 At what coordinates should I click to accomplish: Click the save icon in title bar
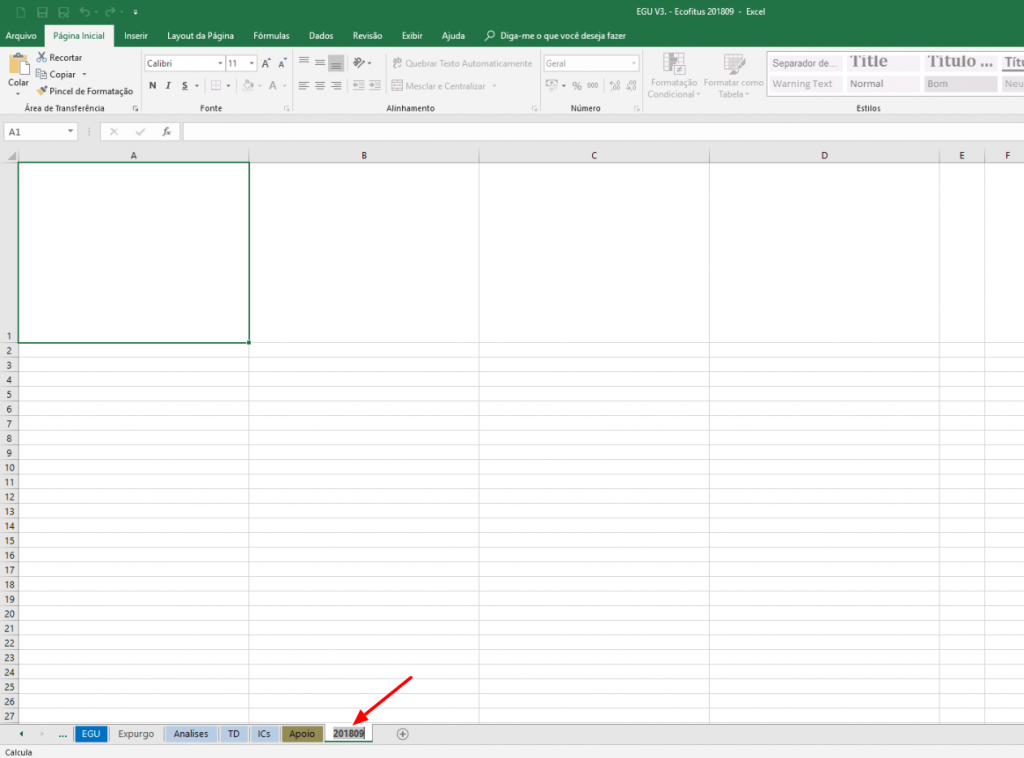point(42,12)
